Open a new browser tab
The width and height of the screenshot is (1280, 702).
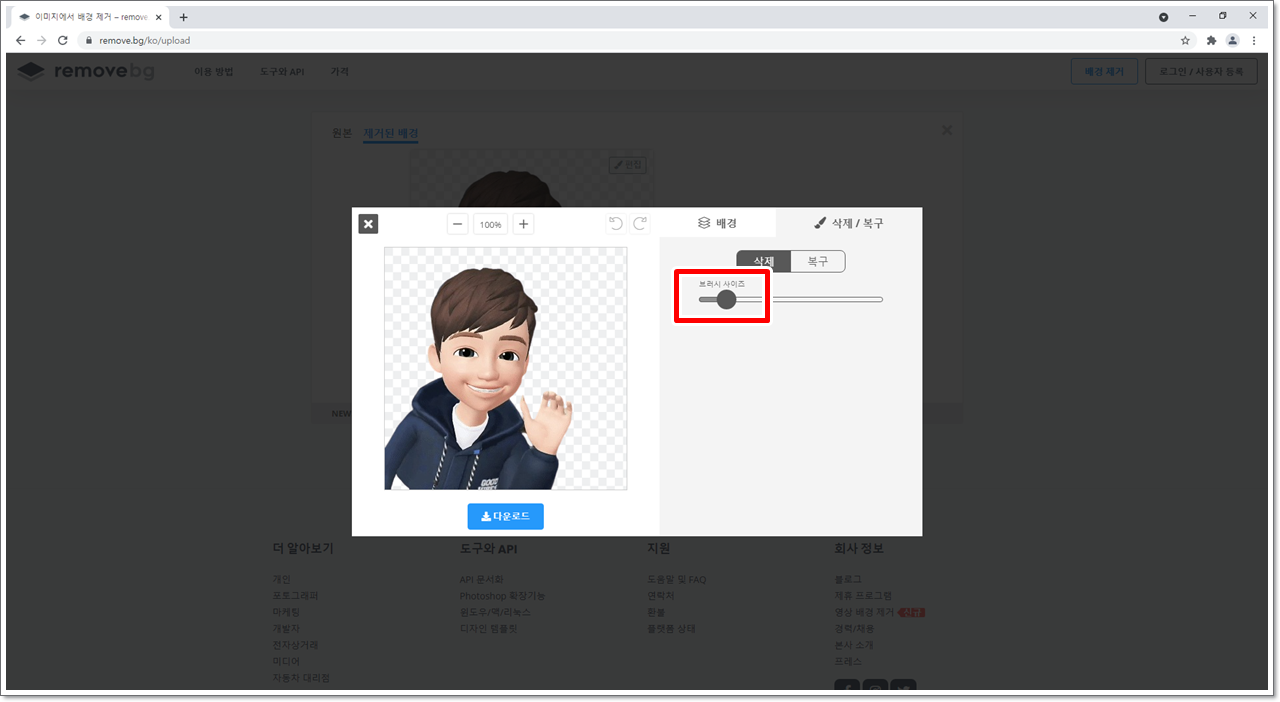click(x=183, y=17)
